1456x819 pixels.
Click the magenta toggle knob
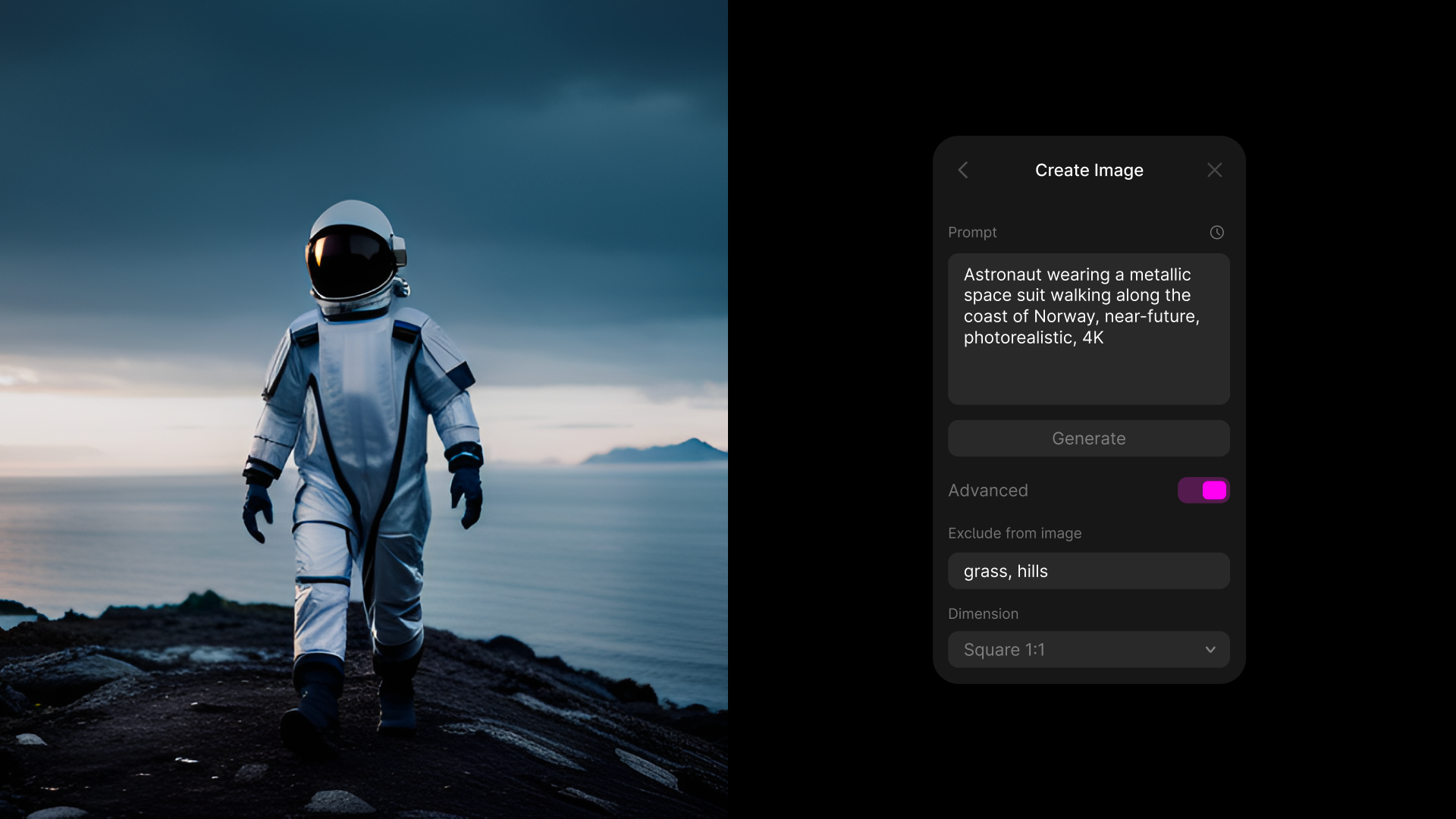click(1214, 491)
